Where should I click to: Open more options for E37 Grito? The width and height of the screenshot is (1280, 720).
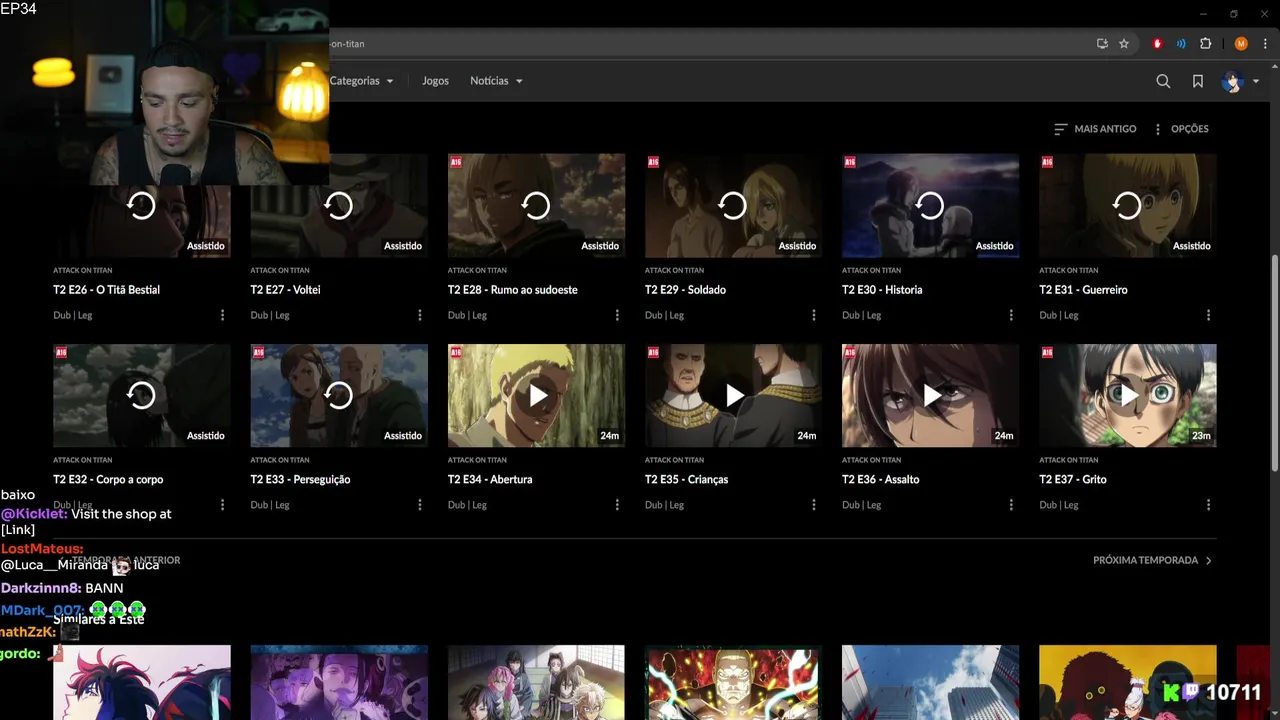coord(1208,505)
